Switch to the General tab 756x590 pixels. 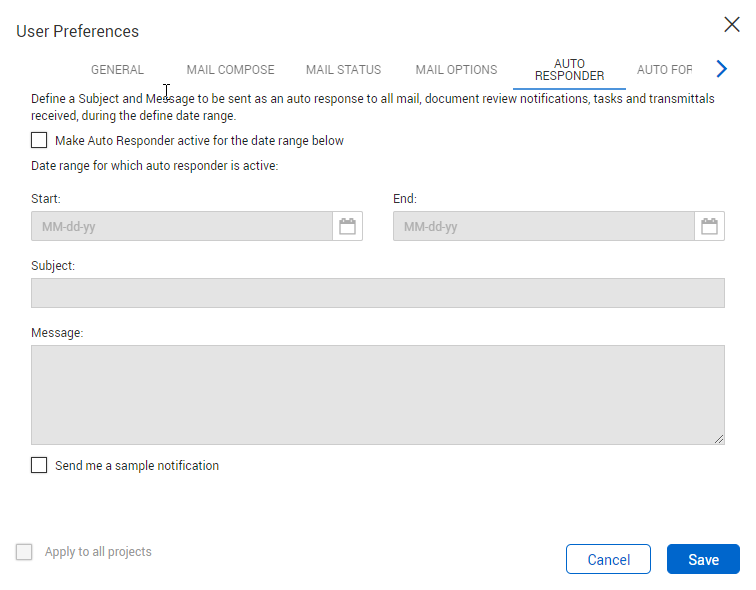(117, 70)
